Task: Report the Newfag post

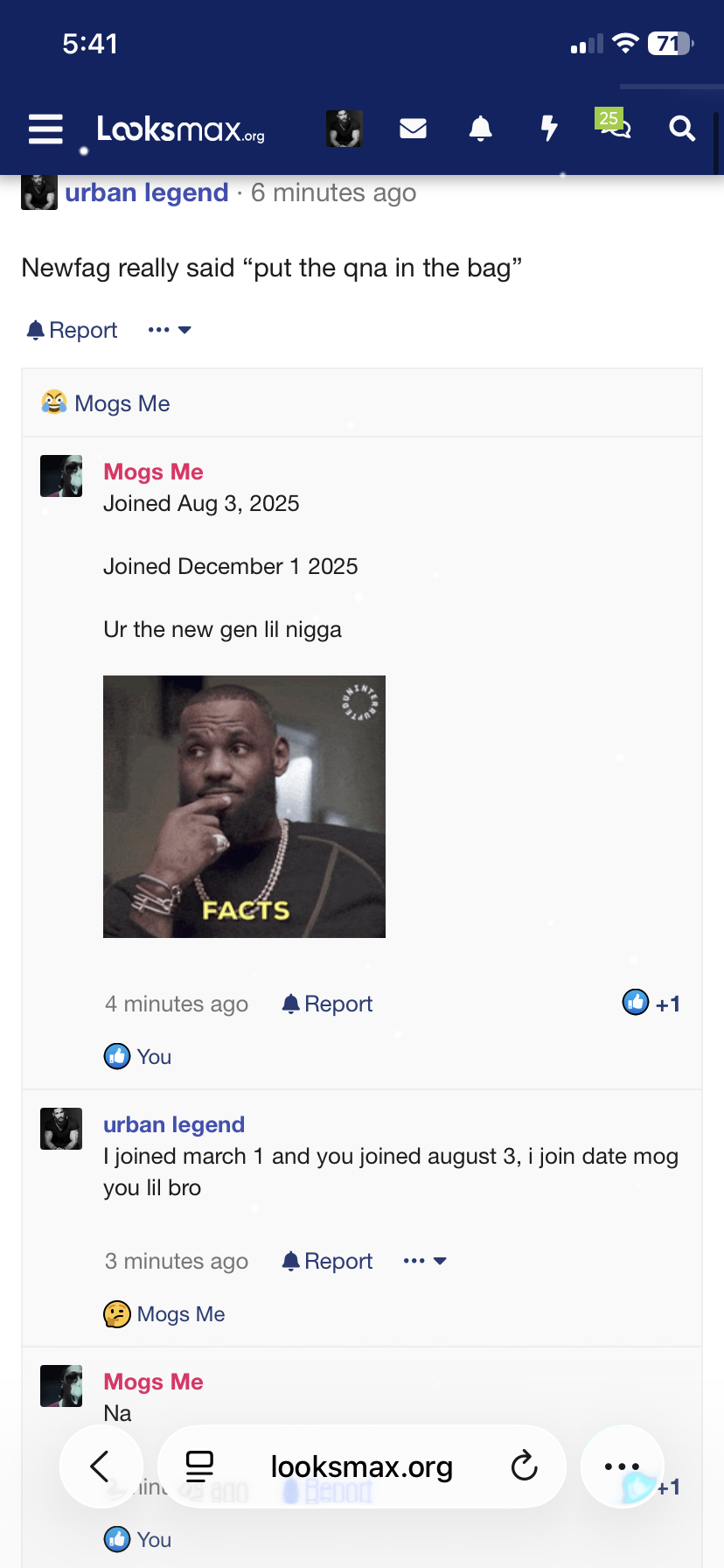Action: pyautogui.click(x=72, y=330)
